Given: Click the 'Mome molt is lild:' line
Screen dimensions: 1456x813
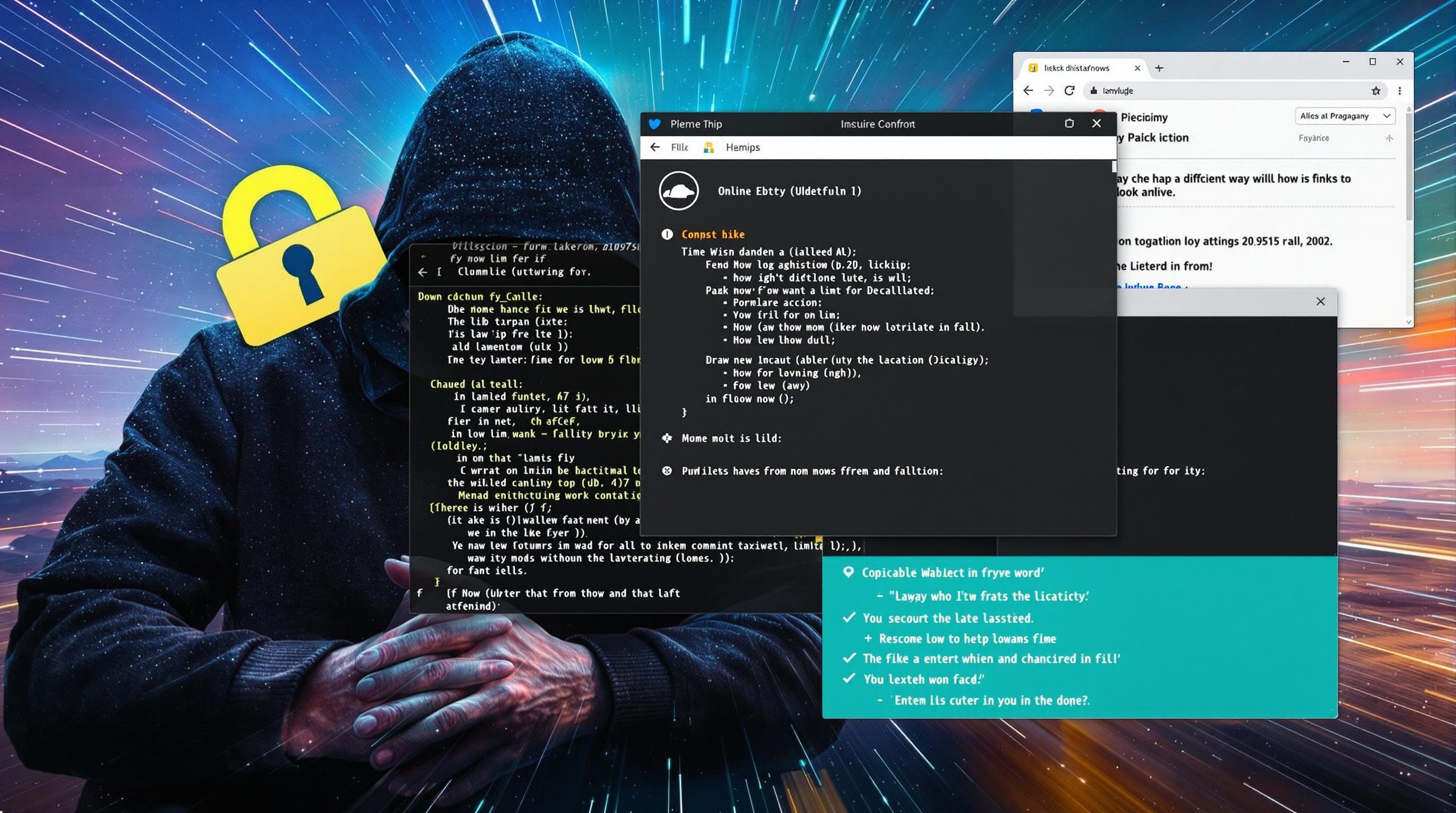Looking at the screenshot, I should [x=731, y=438].
